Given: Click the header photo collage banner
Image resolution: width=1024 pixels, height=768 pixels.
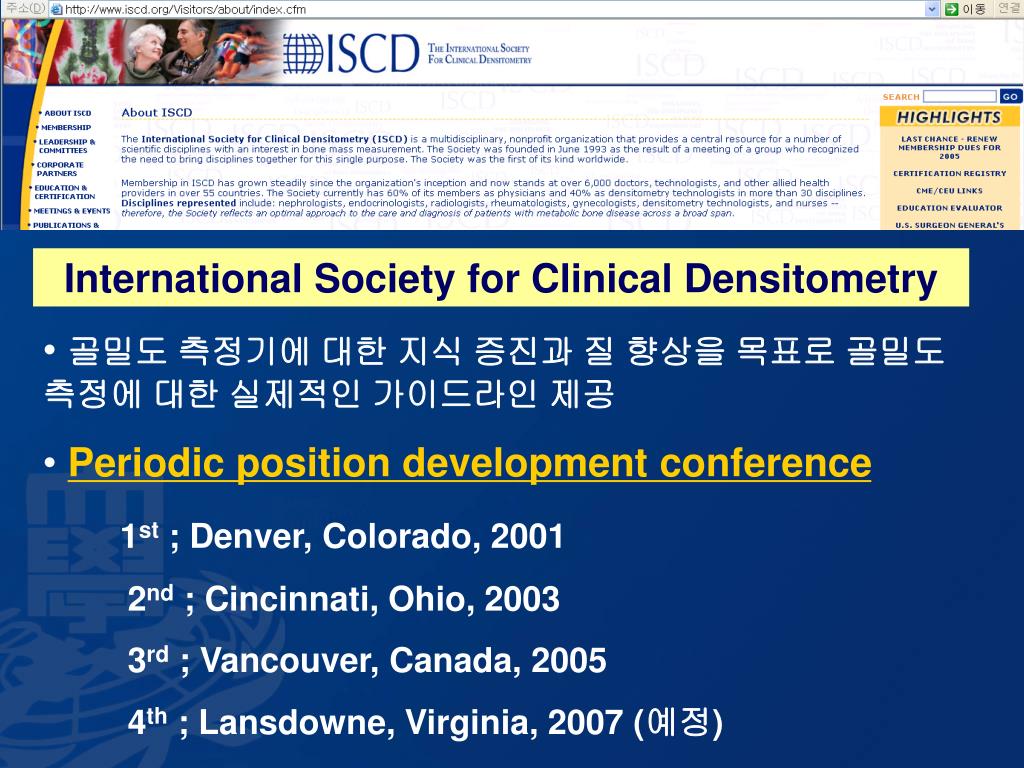Looking at the screenshot, I should [144, 52].
